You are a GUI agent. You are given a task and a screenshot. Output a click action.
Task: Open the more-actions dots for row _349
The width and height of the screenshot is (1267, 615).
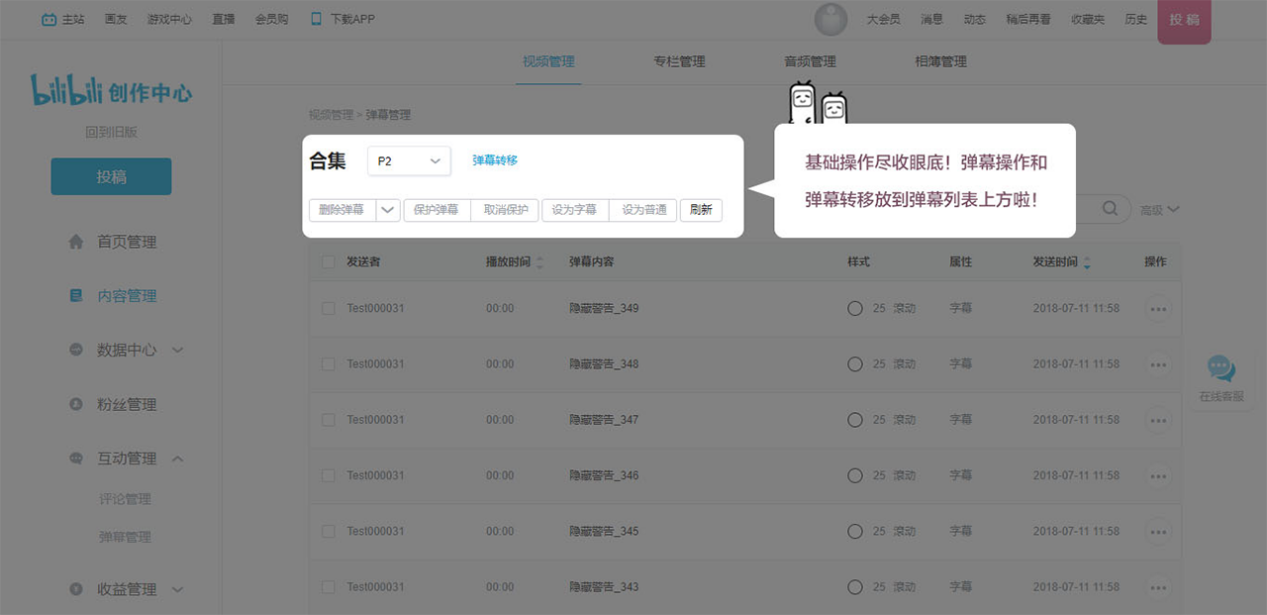pyautogui.click(x=1158, y=309)
